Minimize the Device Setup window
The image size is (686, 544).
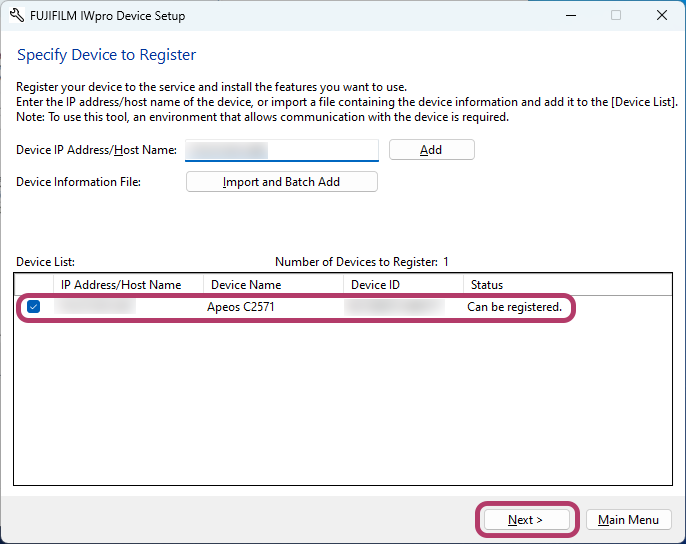point(570,15)
